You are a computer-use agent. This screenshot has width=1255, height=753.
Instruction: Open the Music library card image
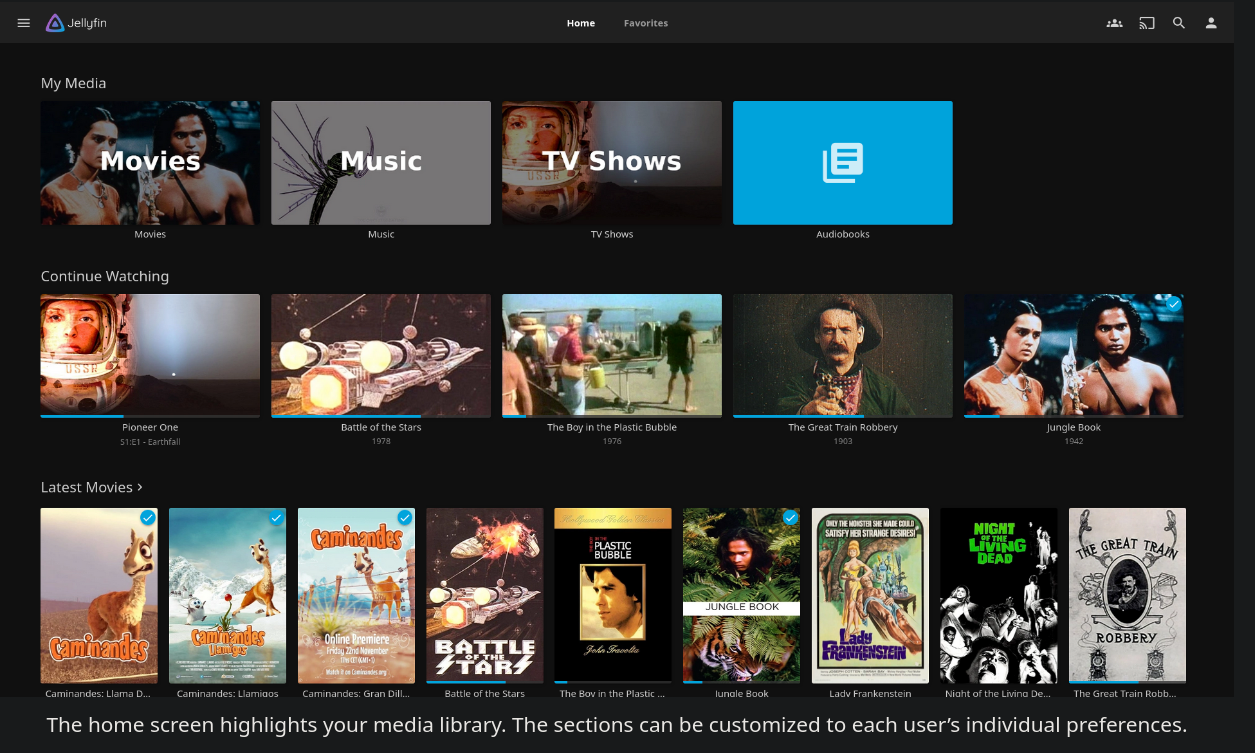coord(381,163)
